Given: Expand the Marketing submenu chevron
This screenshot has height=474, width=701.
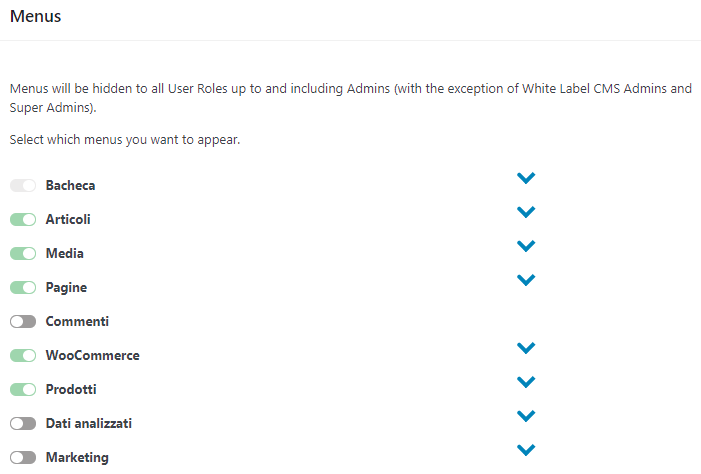Looking at the screenshot, I should pos(526,450).
